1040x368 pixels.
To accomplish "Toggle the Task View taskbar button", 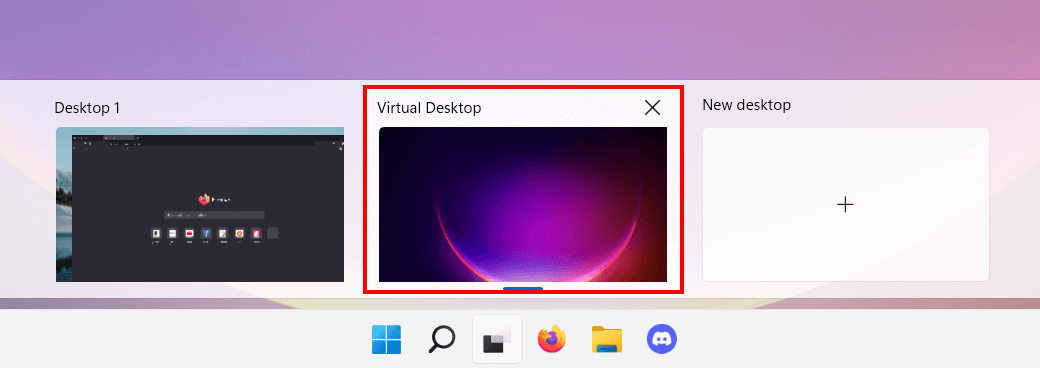I will (497, 339).
